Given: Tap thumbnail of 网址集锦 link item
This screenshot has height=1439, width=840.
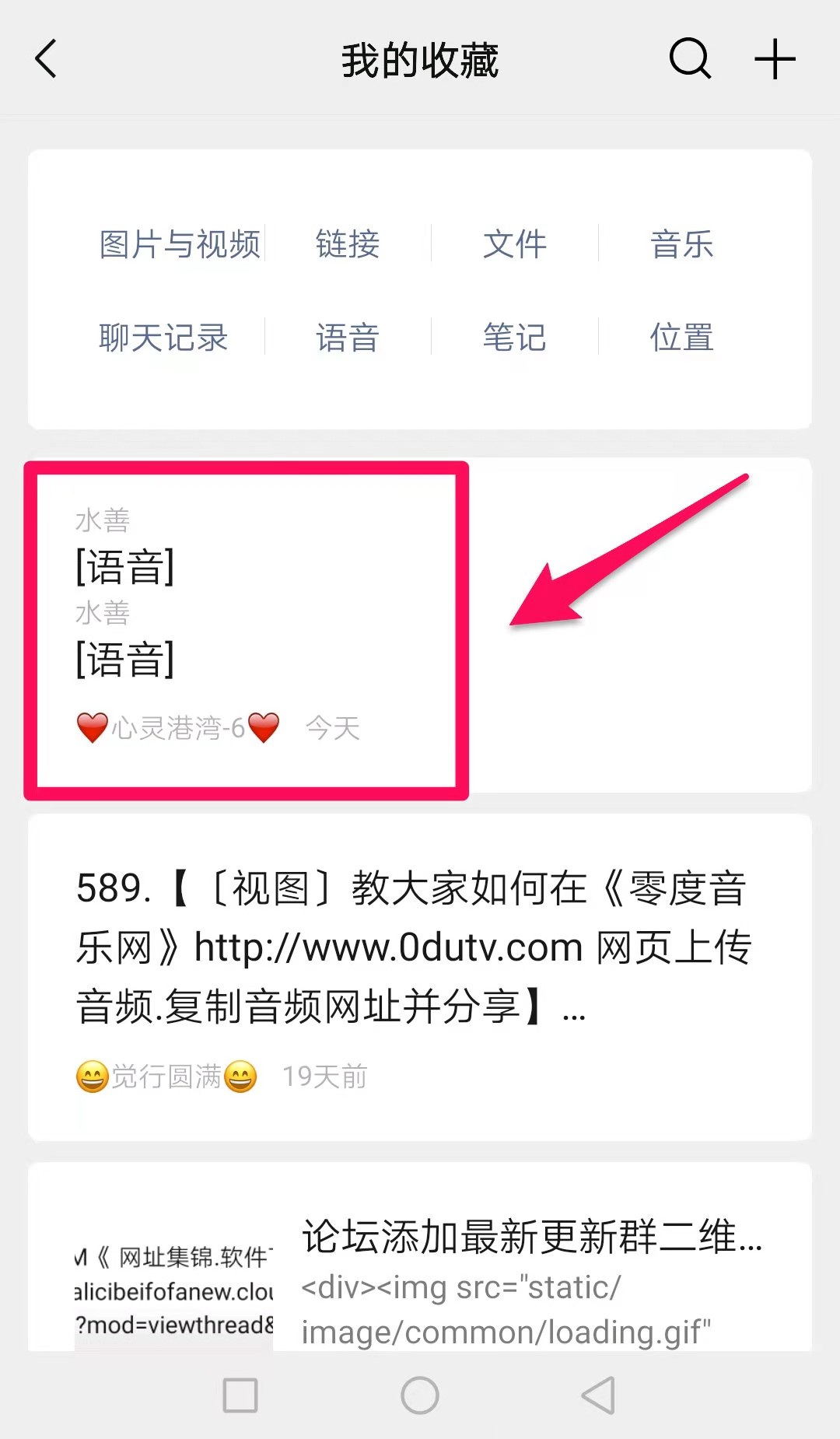Looking at the screenshot, I should [174, 1291].
